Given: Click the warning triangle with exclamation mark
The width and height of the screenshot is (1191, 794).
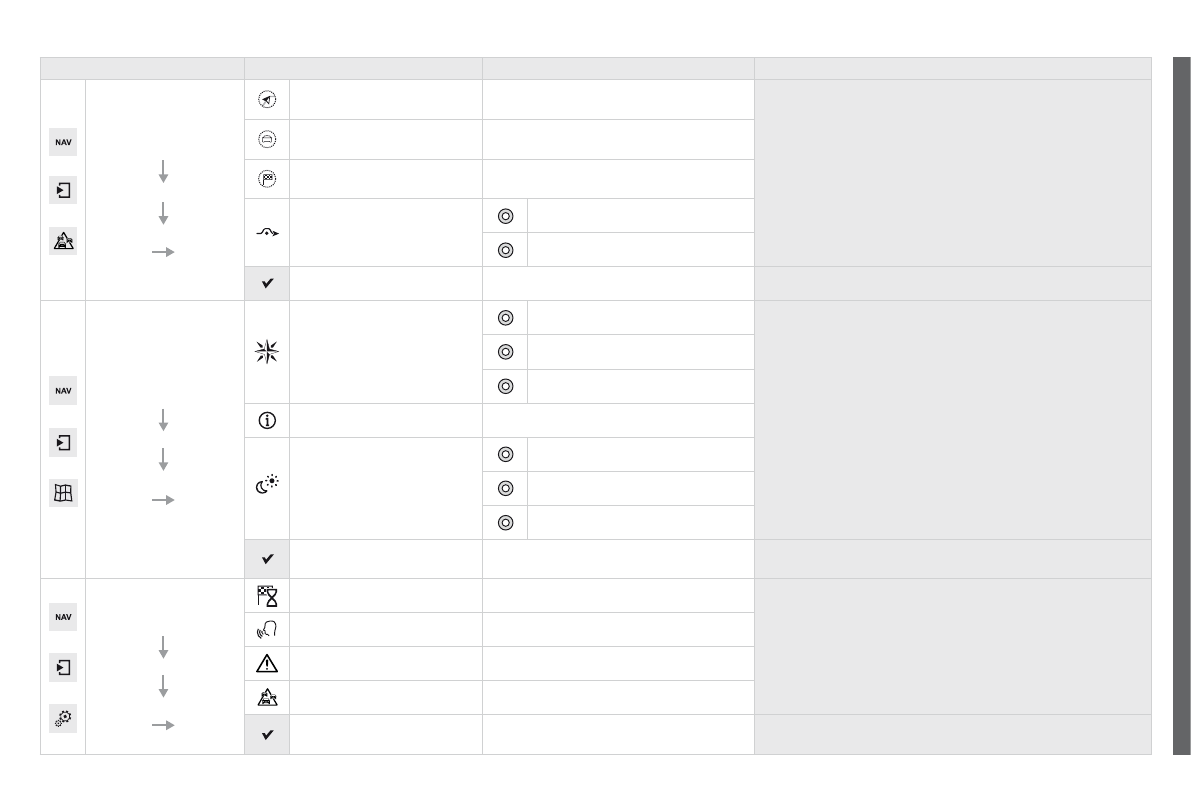Looking at the screenshot, I should tap(267, 664).
